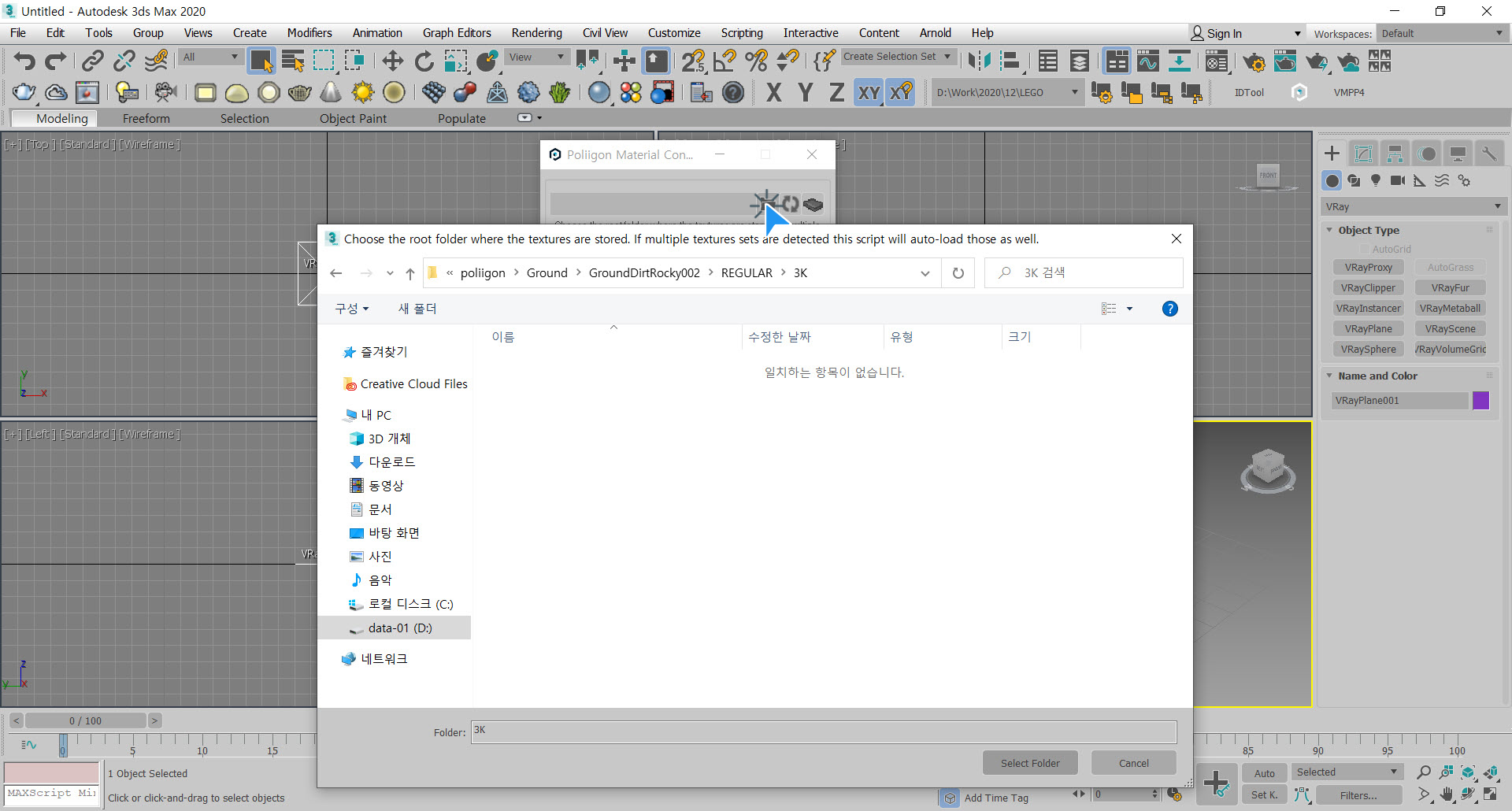The height and width of the screenshot is (811, 1512).
Task: Pick the purple object color swatch
Action: [1481, 401]
